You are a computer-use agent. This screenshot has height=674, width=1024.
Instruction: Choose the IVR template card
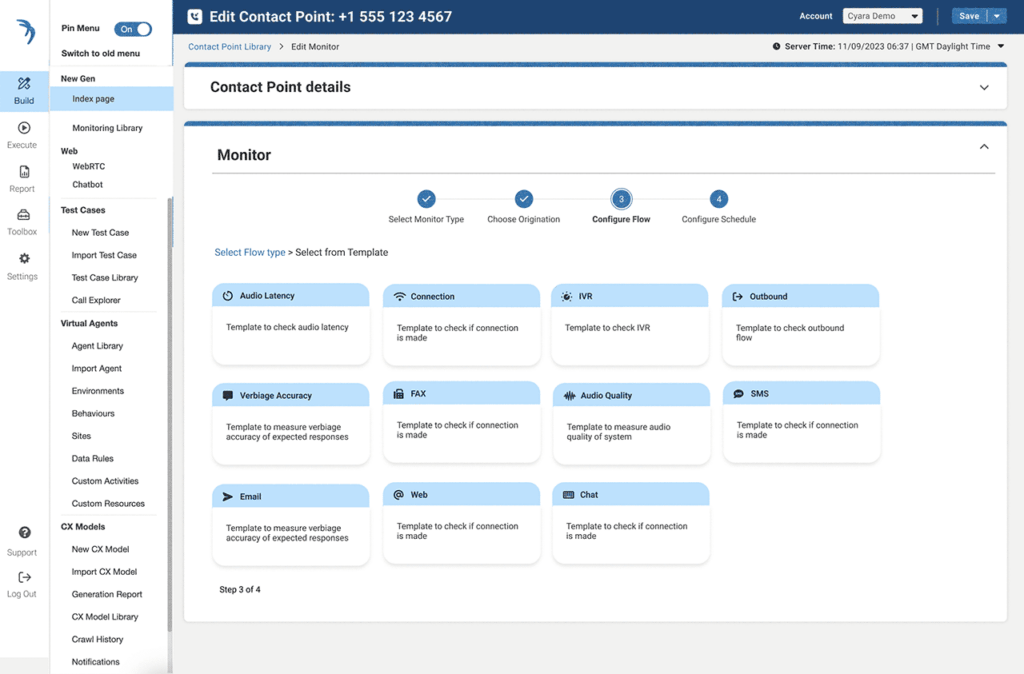(630, 325)
